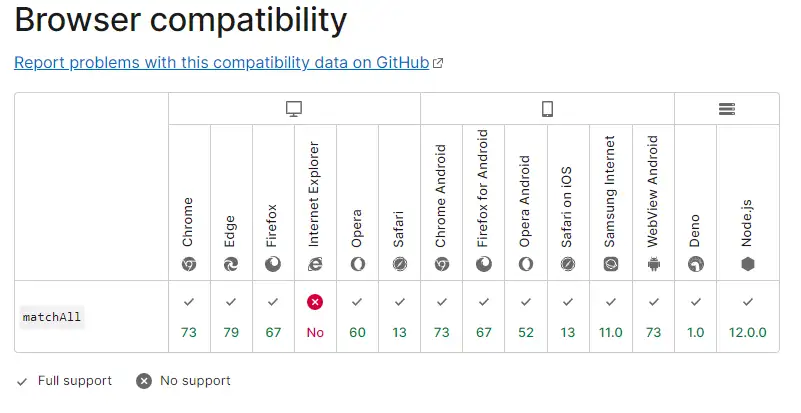Screen dimensions: 801x413
Task: Open the GitHub compatibility data report link
Action: (222, 62)
